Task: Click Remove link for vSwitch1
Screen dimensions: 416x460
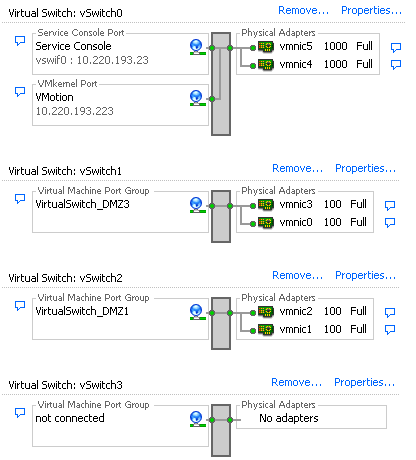Action: pyautogui.click(x=297, y=168)
